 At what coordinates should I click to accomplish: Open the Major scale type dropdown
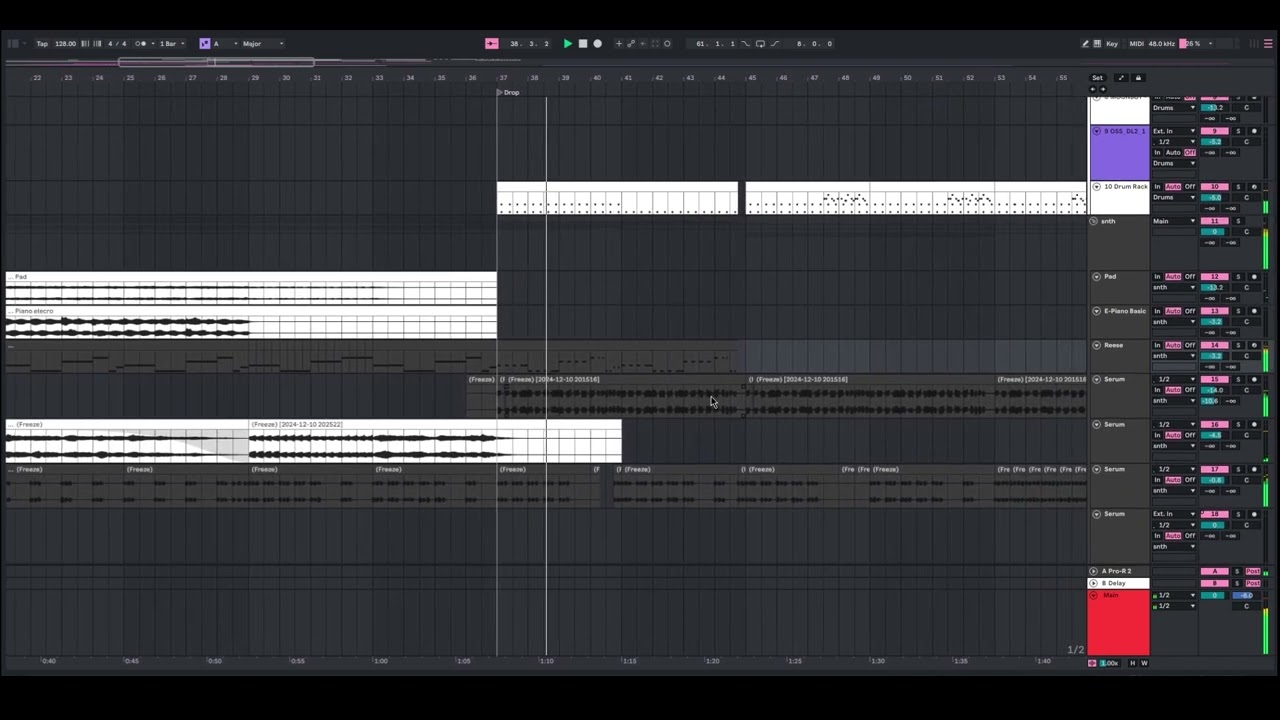pyautogui.click(x=262, y=43)
